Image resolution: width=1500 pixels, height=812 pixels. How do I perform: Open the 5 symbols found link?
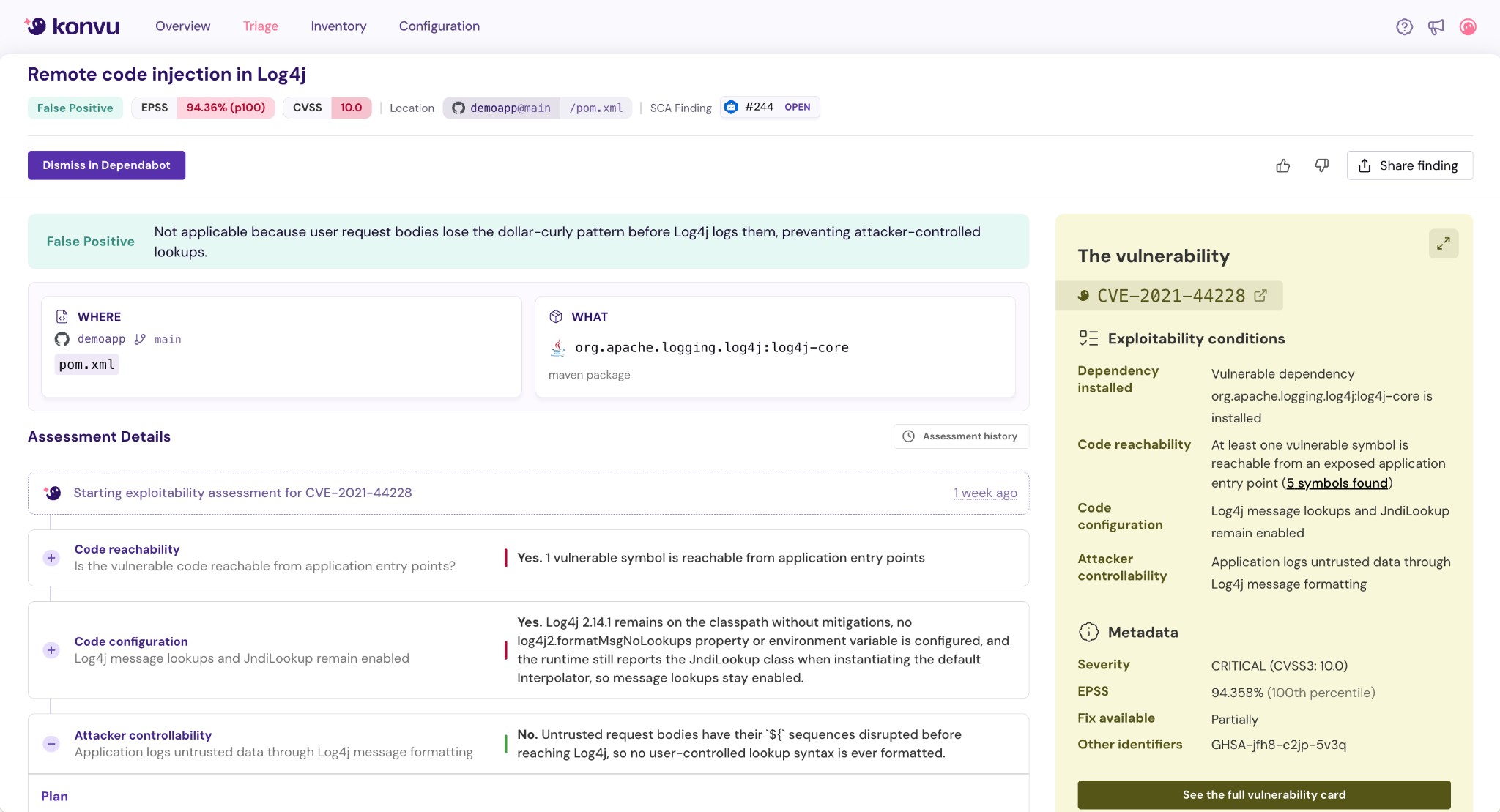pos(1337,483)
